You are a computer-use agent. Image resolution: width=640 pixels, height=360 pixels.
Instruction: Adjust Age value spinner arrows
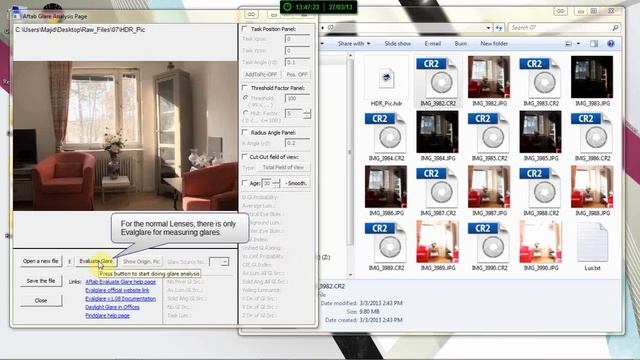point(276,183)
